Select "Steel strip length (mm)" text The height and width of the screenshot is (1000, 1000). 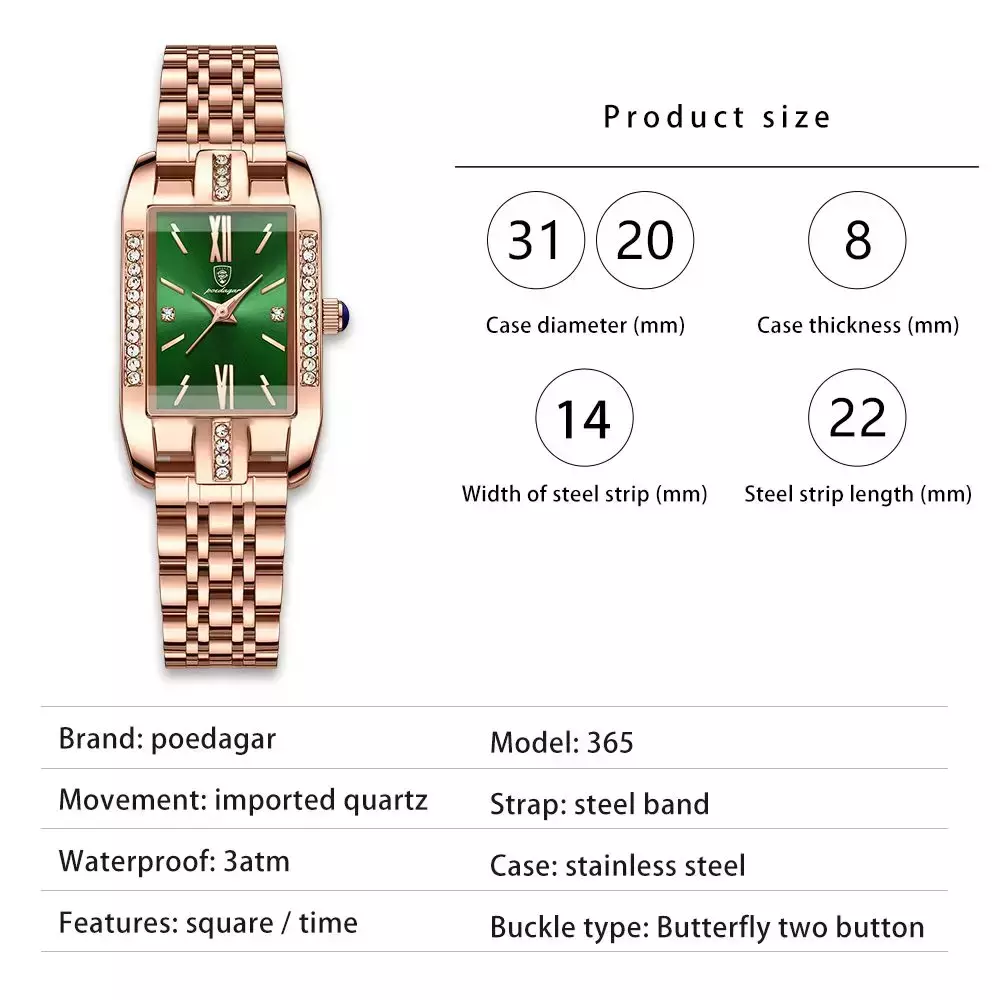click(x=857, y=494)
